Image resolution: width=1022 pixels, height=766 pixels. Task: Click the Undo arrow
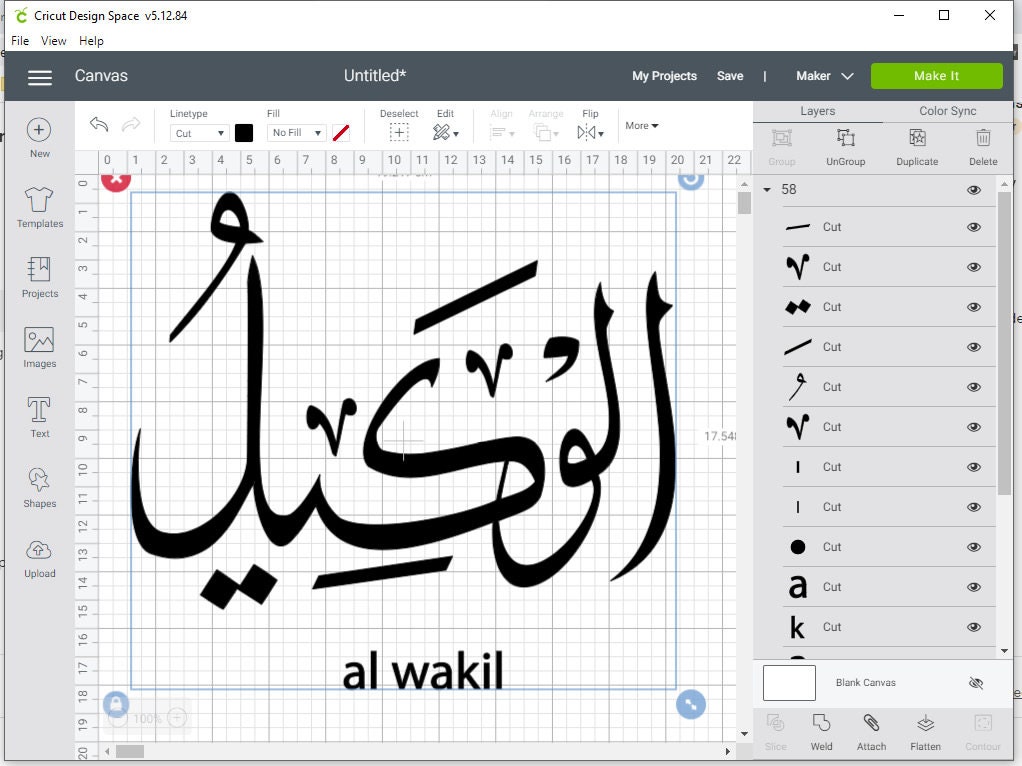(98, 124)
